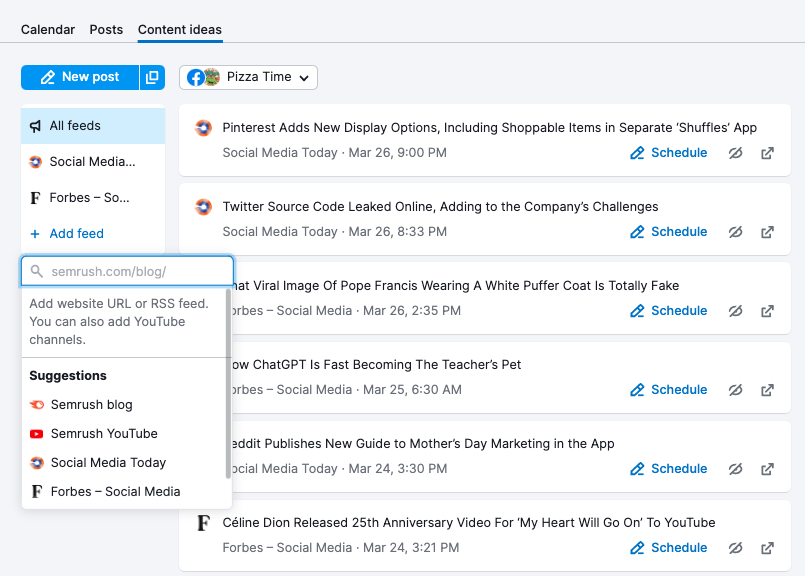Open the Céline Dion article's external link icon
This screenshot has width=805, height=576.
coord(767,547)
